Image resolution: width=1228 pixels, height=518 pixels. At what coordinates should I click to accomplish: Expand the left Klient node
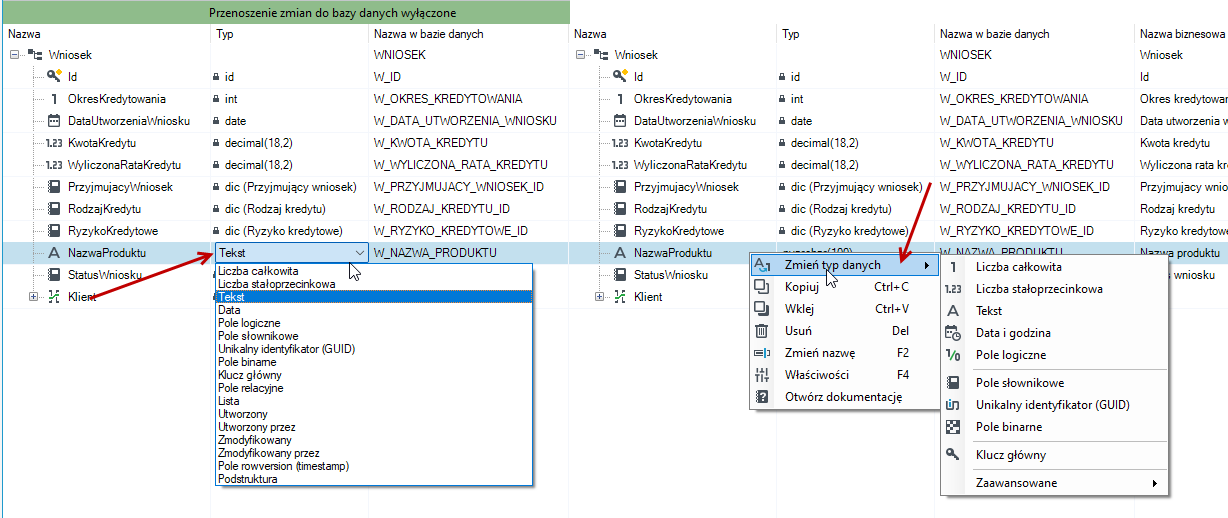coord(33,297)
